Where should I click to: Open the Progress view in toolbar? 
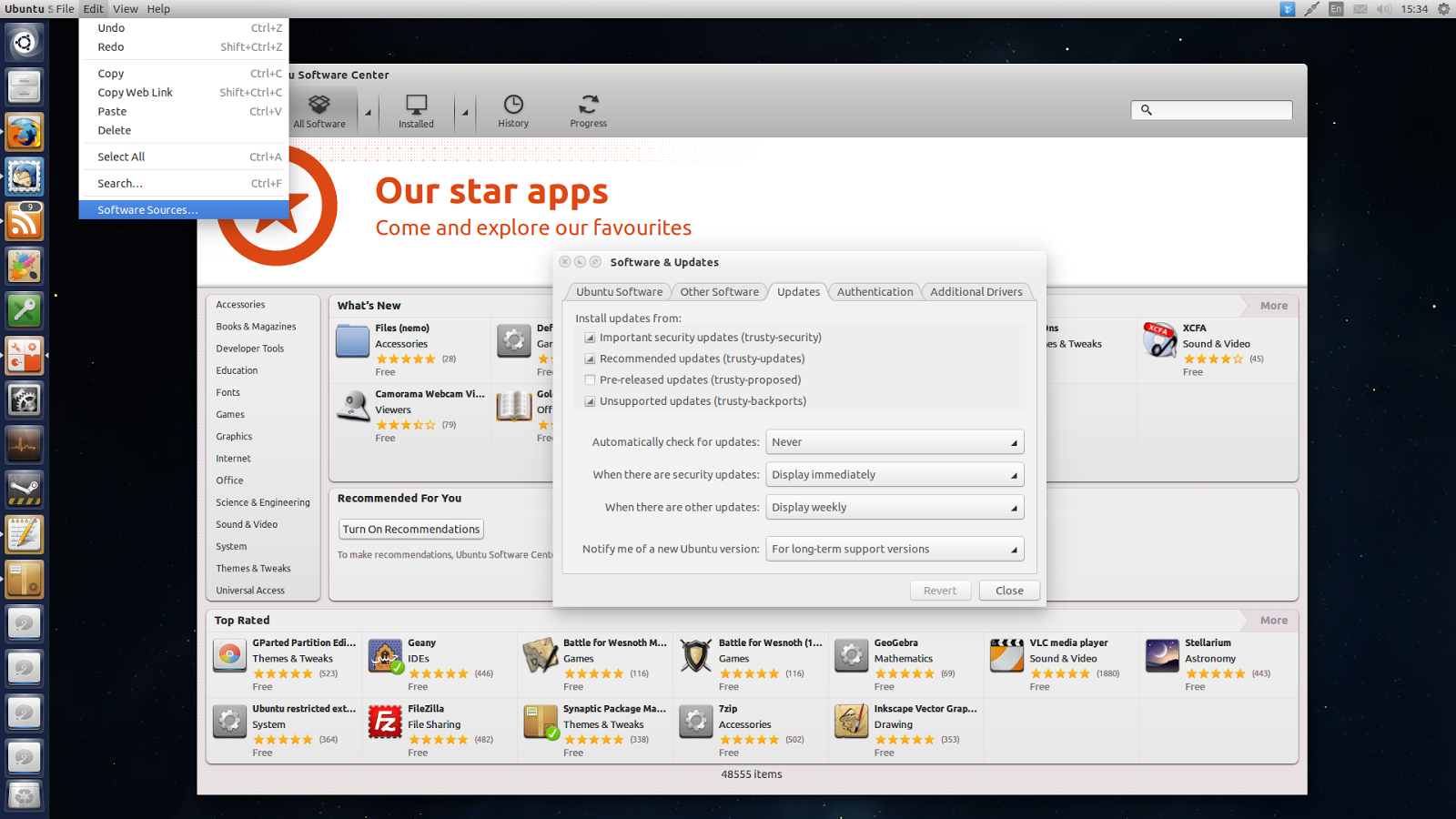[589, 111]
